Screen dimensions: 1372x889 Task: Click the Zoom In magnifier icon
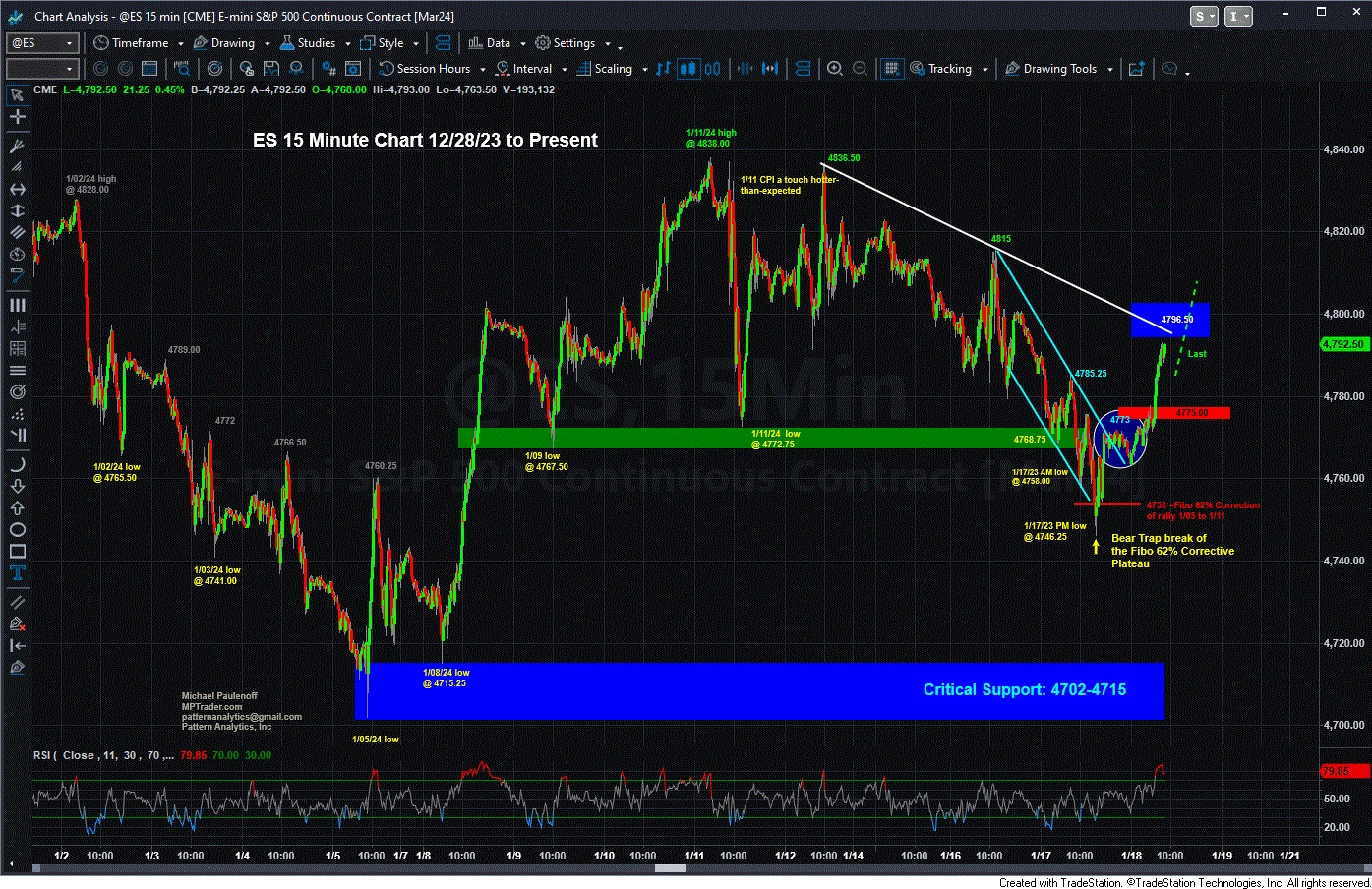click(x=835, y=69)
